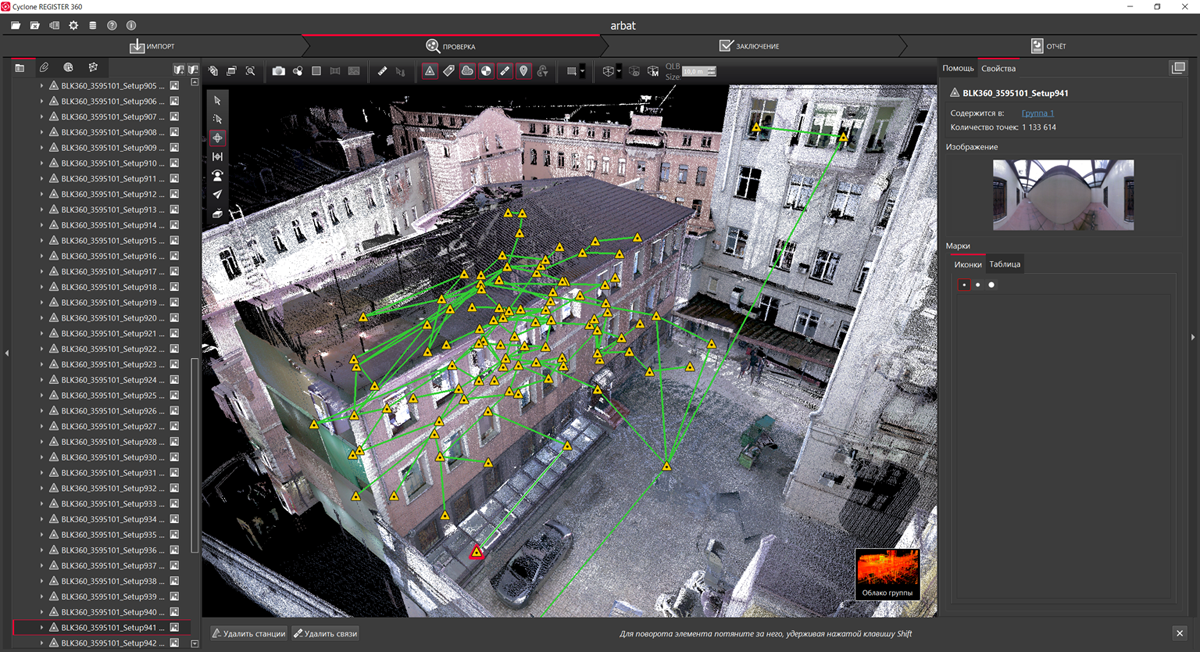Screen dimensions: 1200x652
Task: Go to the ЗАКЛЮЧЕНИЕ workflow step
Action: [749, 46]
